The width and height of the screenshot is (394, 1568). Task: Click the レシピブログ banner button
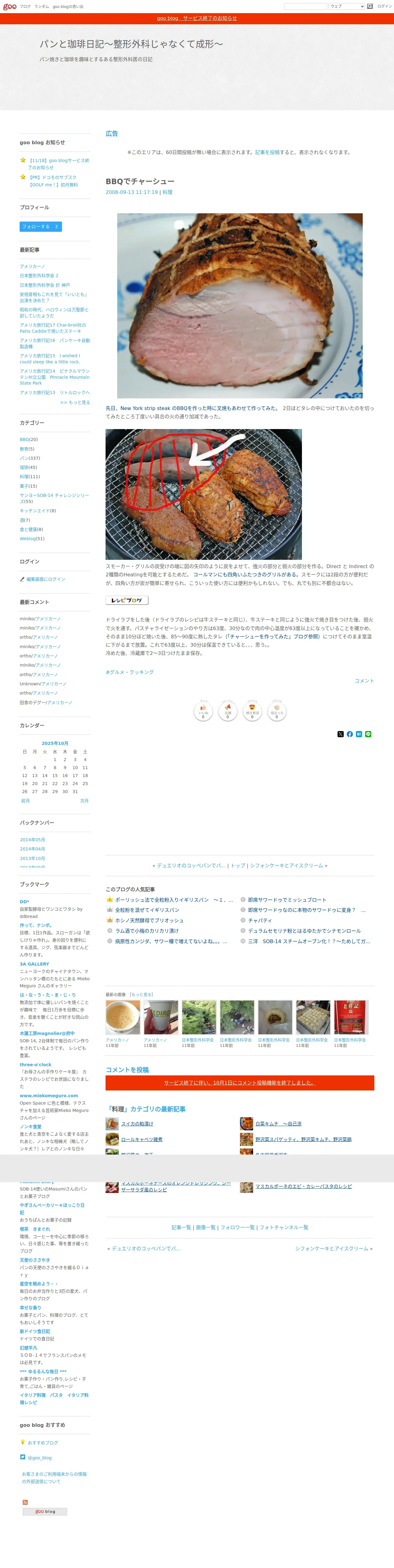point(127,600)
